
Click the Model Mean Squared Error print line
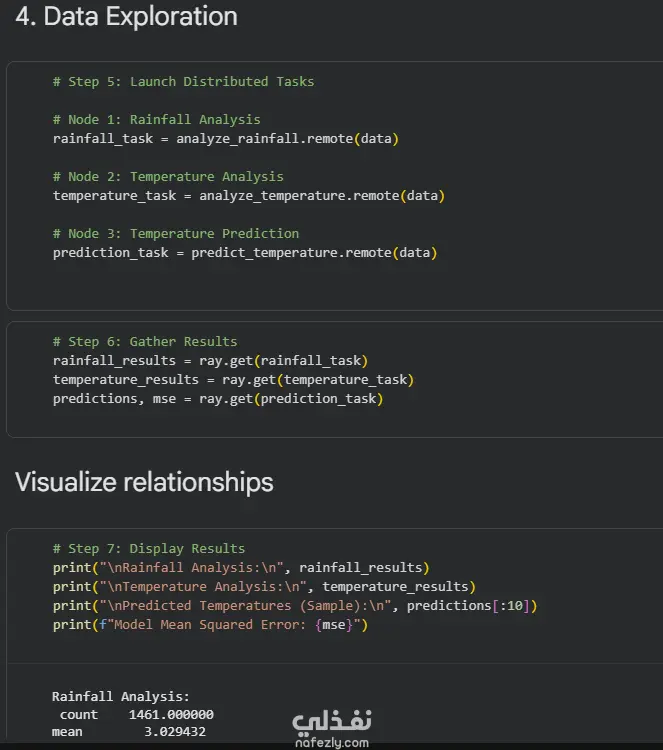pos(210,624)
